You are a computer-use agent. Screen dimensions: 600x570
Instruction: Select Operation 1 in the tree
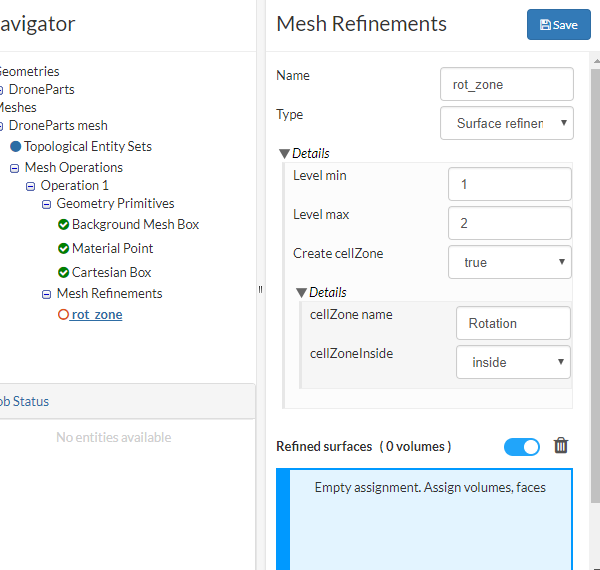[74, 185]
